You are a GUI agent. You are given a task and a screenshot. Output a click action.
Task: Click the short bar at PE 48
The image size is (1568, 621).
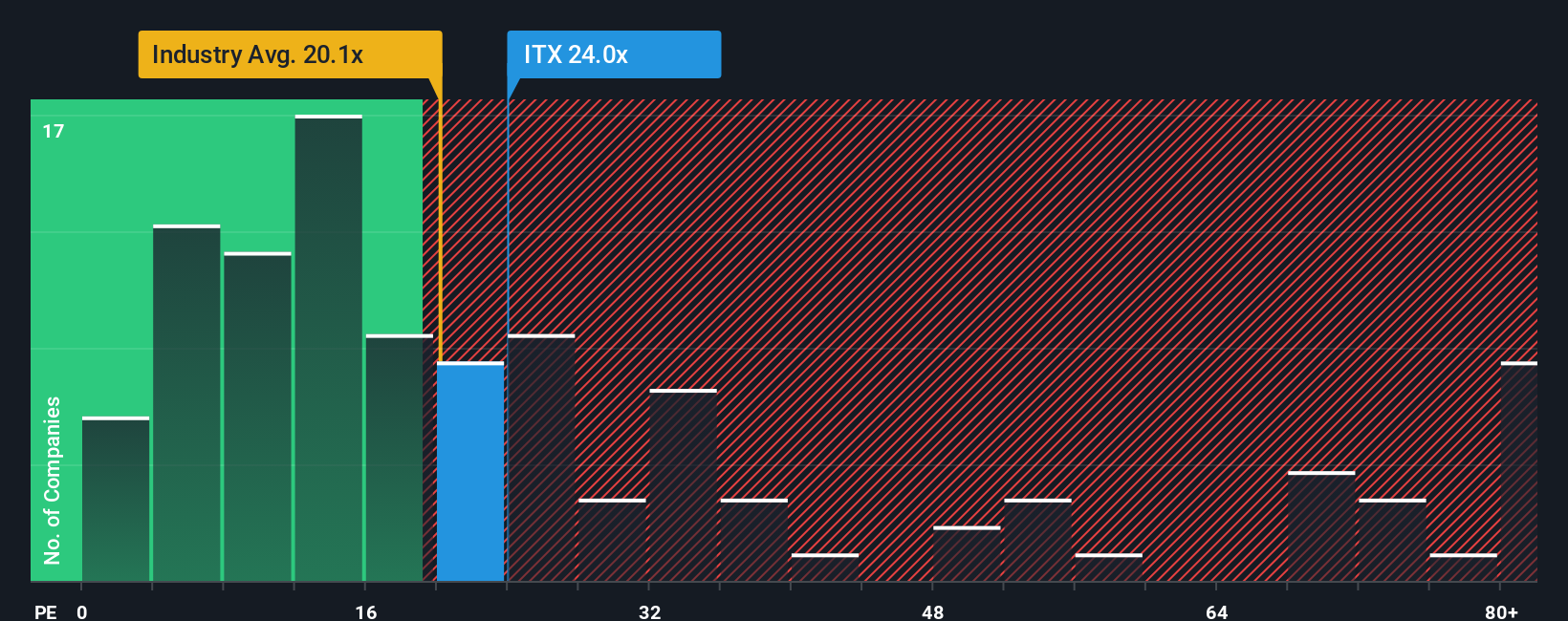tap(967, 554)
